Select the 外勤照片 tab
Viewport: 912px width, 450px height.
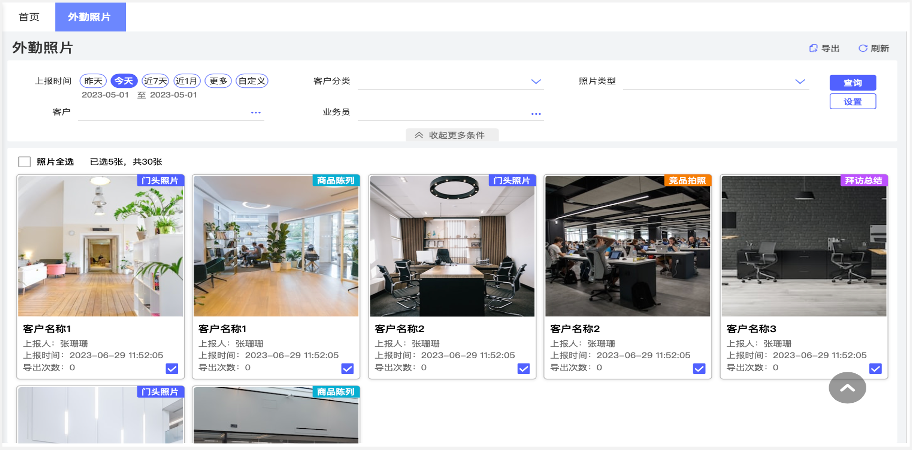[x=90, y=17]
